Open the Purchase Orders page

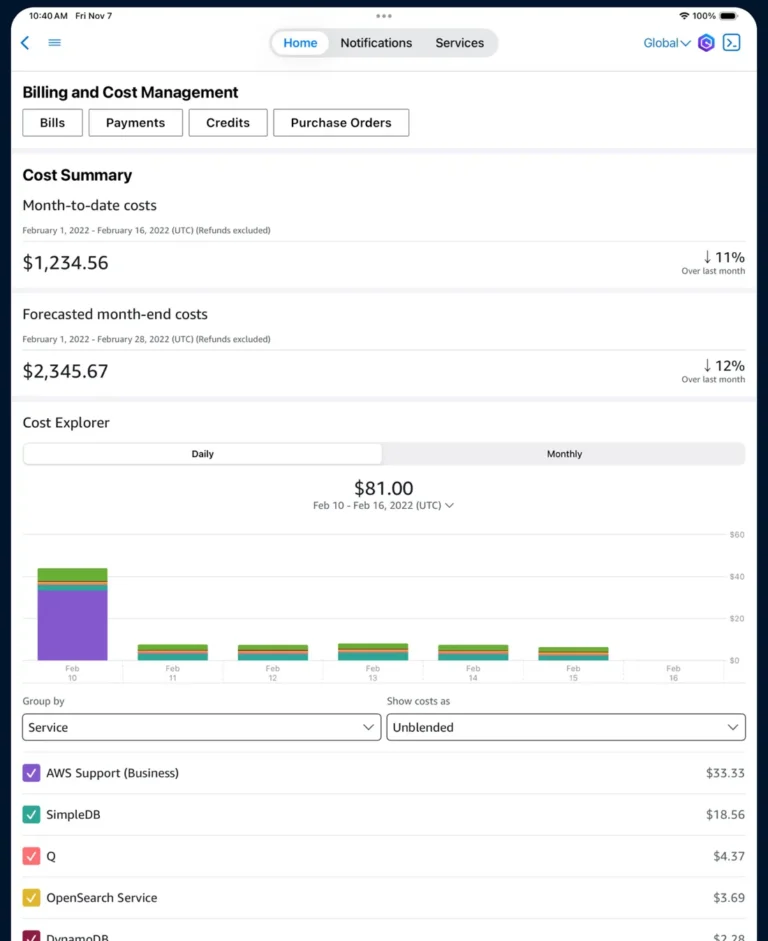tap(341, 122)
